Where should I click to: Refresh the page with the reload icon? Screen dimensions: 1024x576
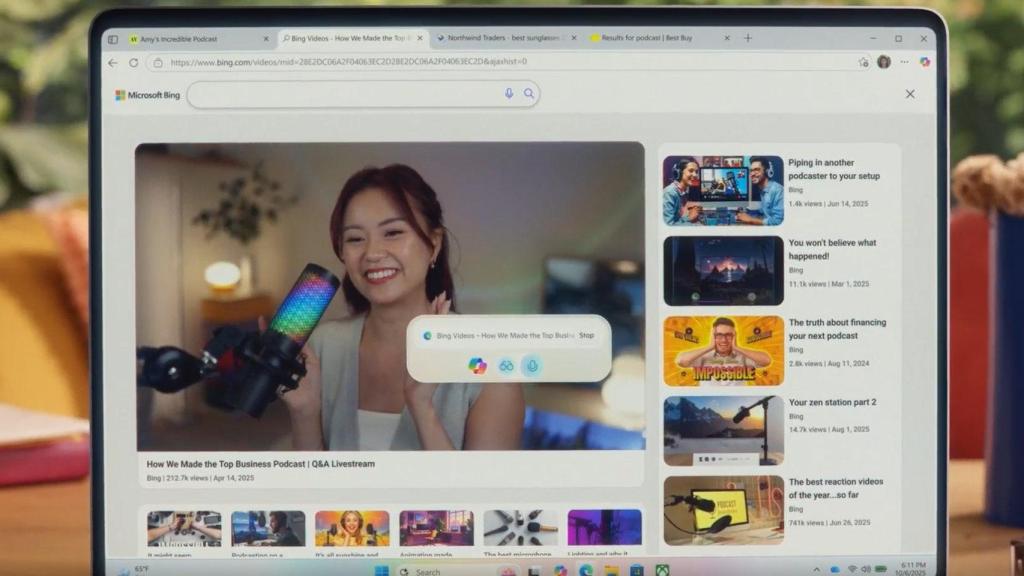[134, 62]
